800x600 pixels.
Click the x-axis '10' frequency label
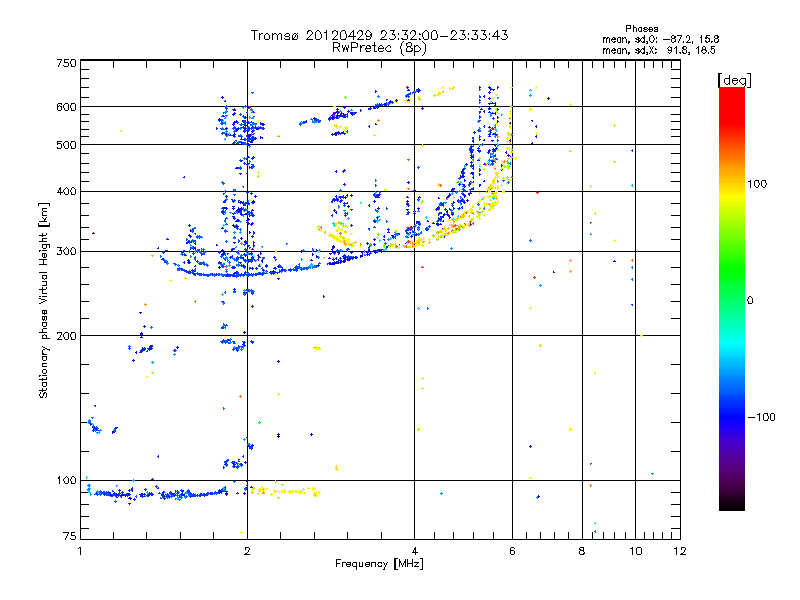(x=636, y=551)
